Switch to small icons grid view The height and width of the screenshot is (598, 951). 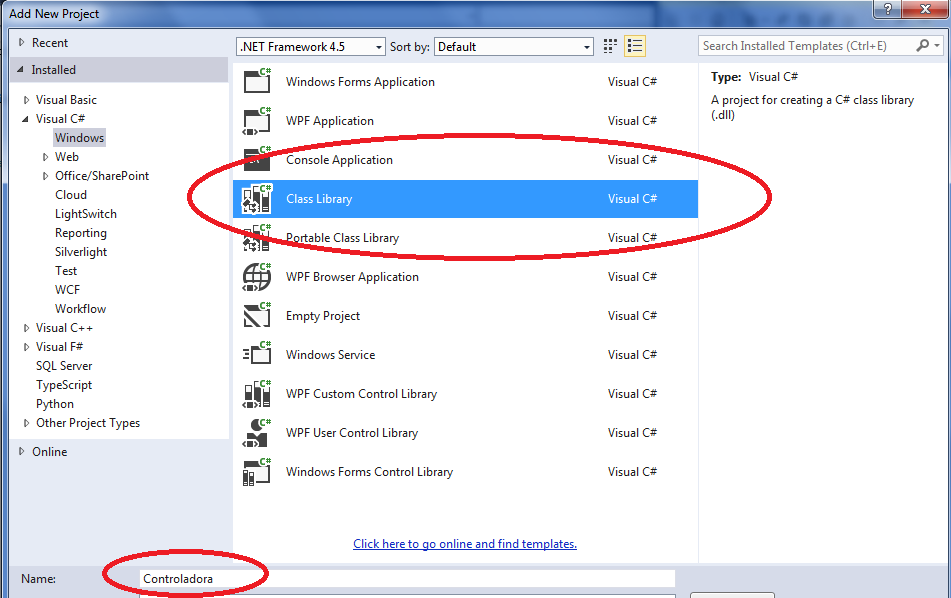pos(610,46)
